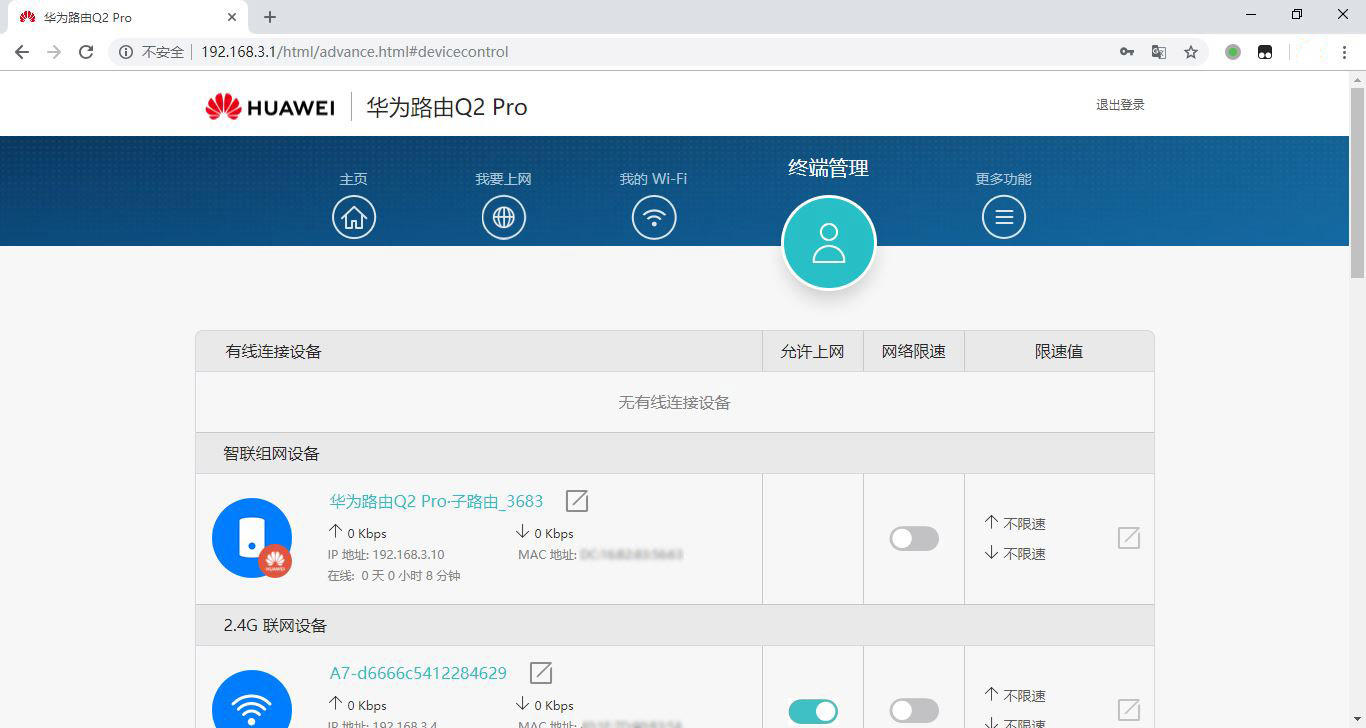Open a new browser tab
The width and height of the screenshot is (1366, 728).
[x=270, y=17]
